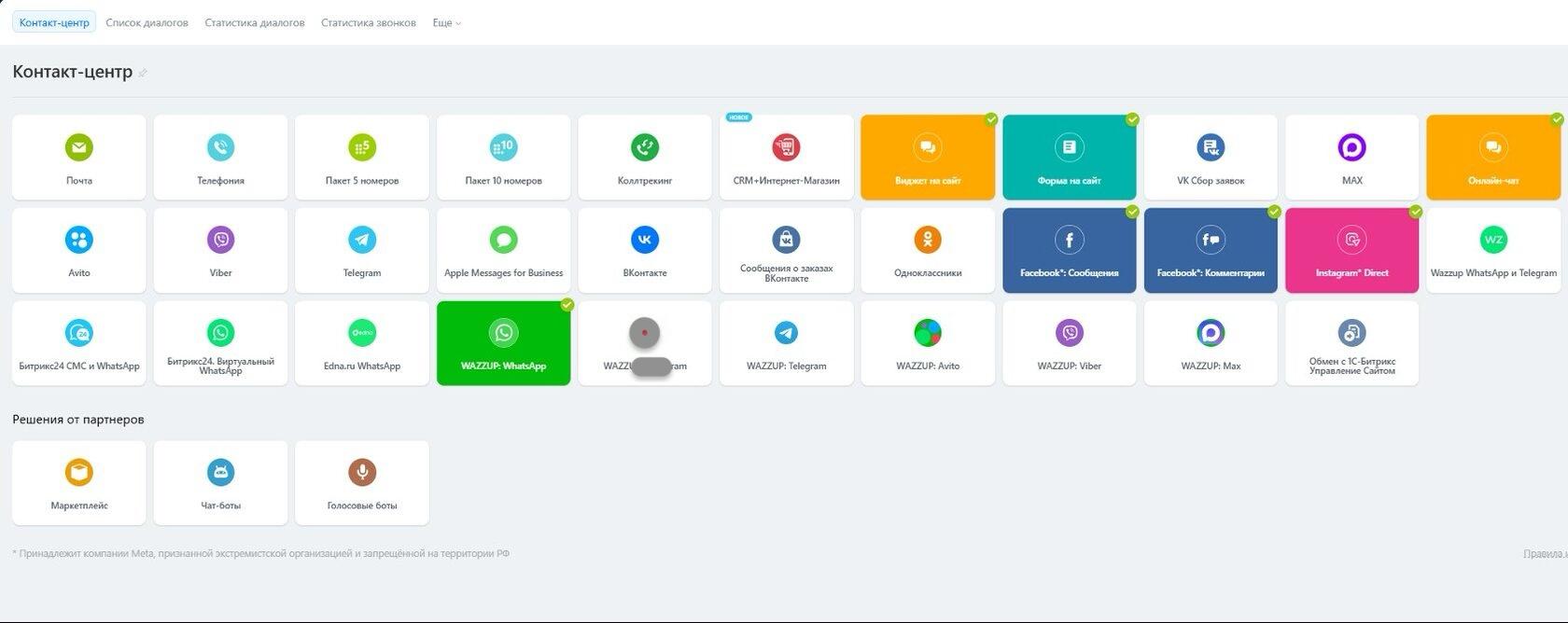Open the Онлайн-чат tile
The width and height of the screenshot is (1568, 623).
[1493, 158]
